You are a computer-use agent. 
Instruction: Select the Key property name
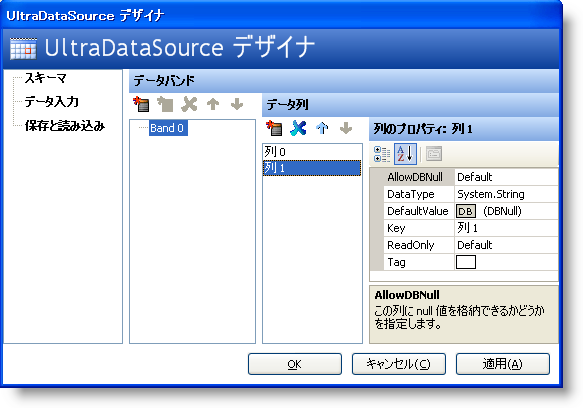(396, 228)
